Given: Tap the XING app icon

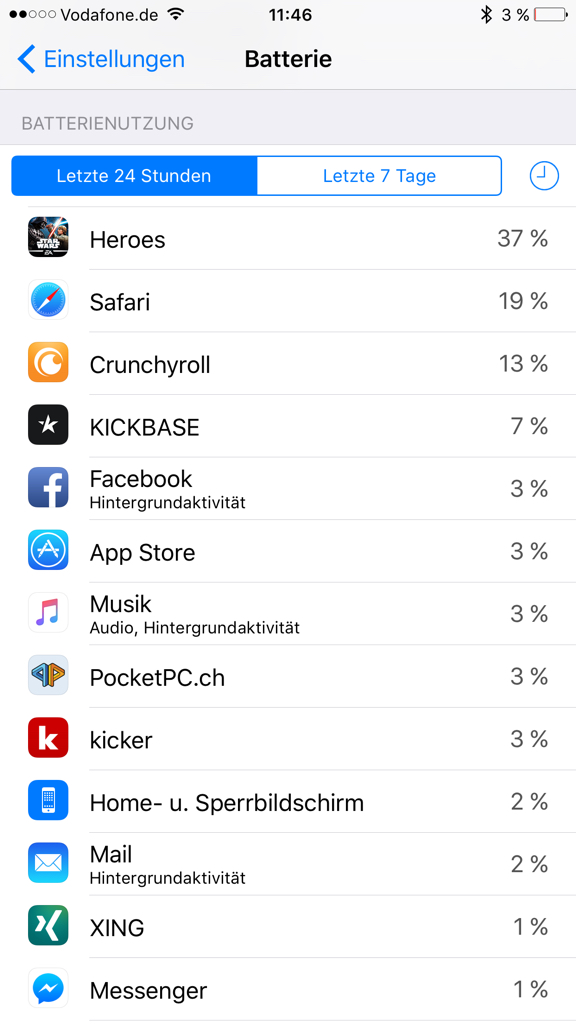Looking at the screenshot, I should tap(48, 926).
